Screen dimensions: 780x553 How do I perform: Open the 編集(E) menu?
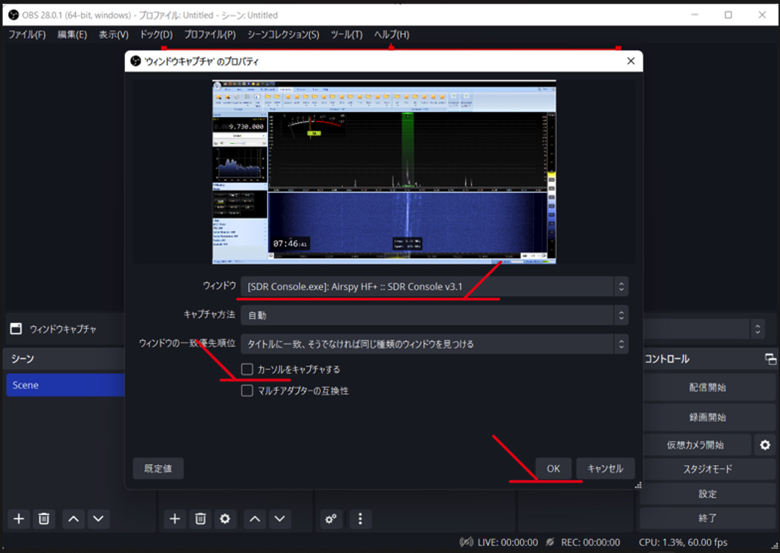click(72, 34)
